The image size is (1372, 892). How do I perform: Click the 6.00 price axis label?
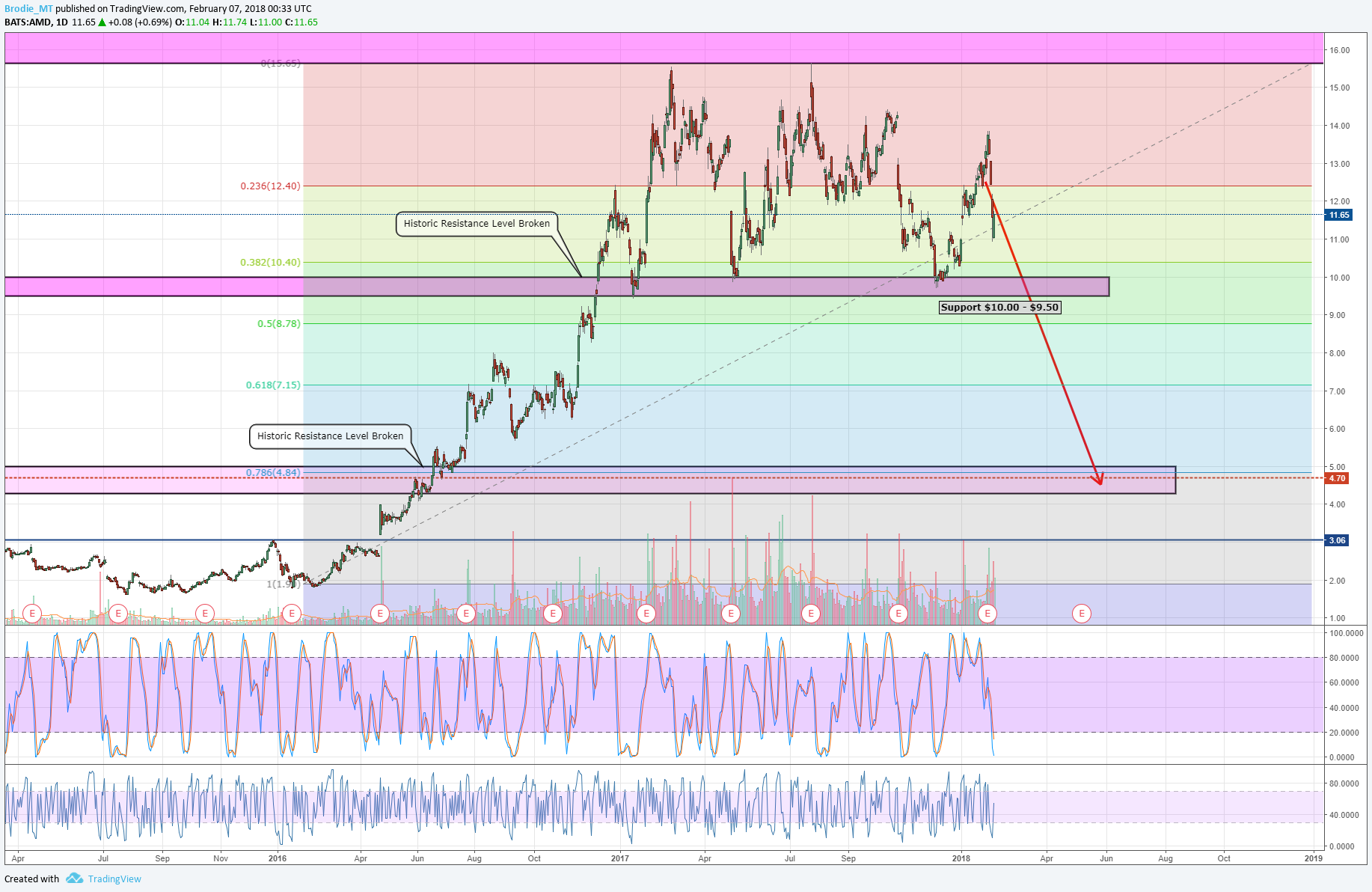1337,429
